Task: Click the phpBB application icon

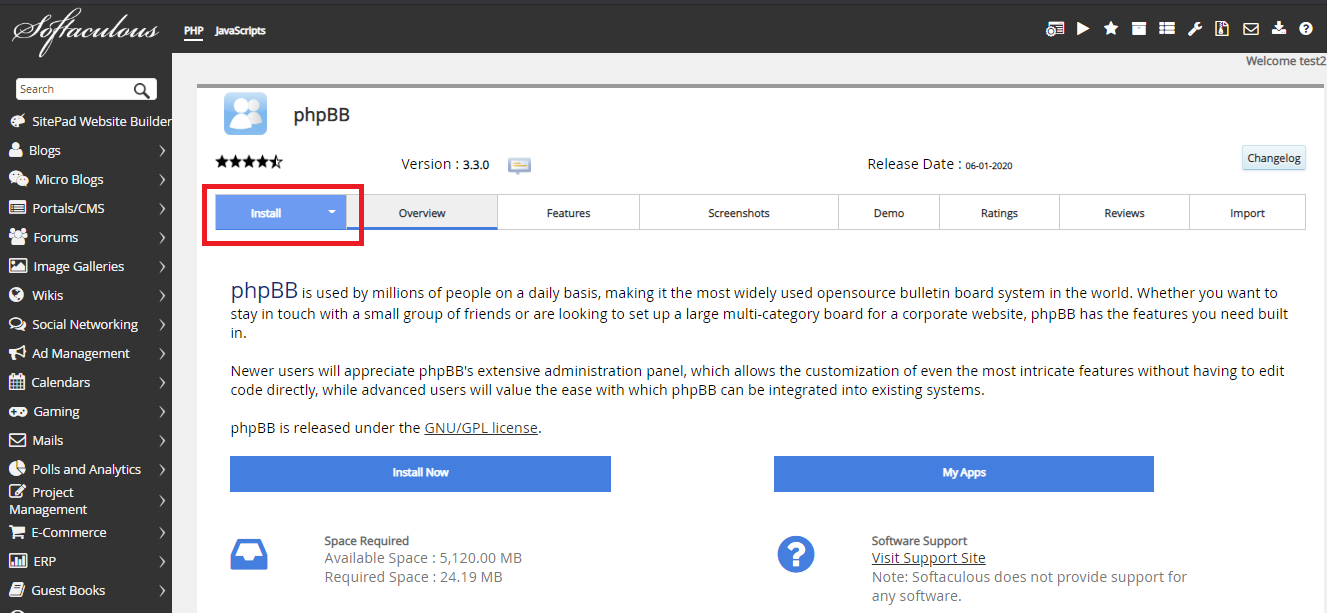Action: pos(245,114)
